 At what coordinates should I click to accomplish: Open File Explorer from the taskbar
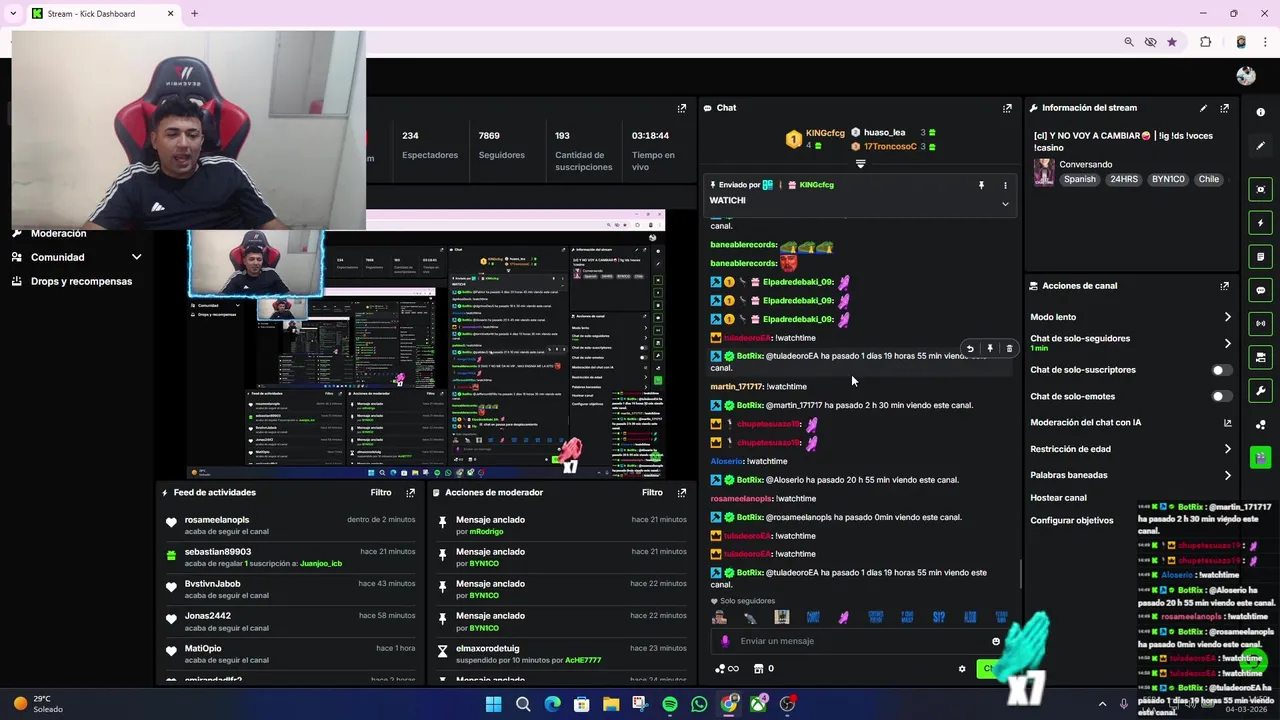coord(611,705)
